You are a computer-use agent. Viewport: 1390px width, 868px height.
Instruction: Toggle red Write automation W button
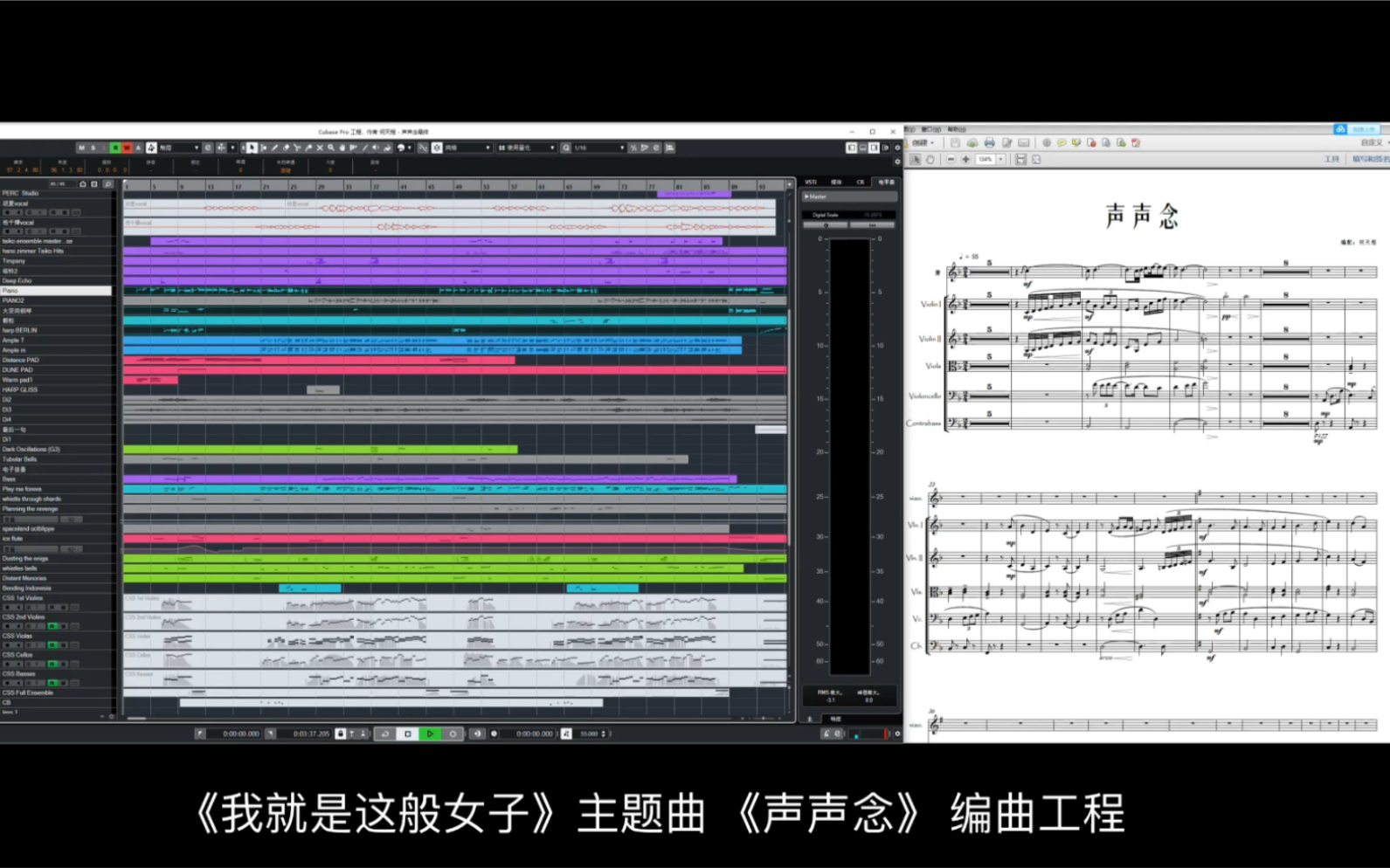[127, 148]
